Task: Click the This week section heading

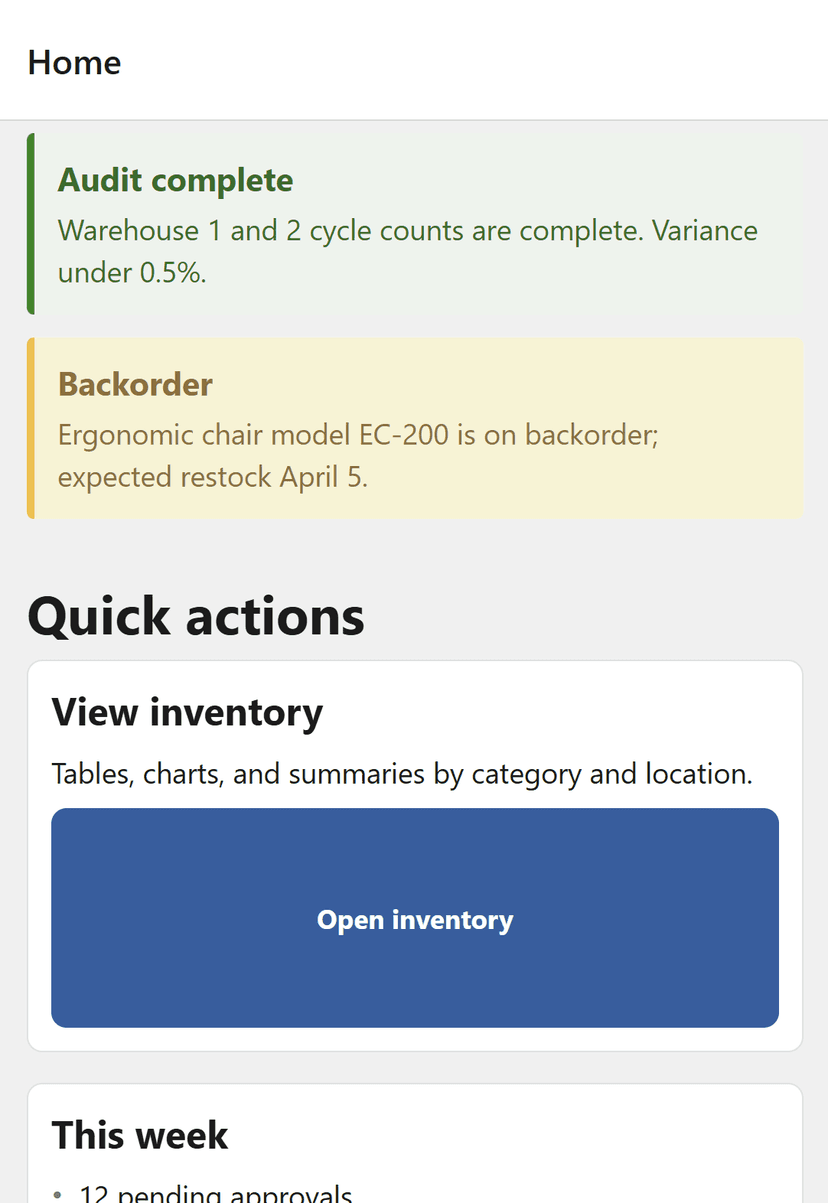Action: pos(139,1135)
